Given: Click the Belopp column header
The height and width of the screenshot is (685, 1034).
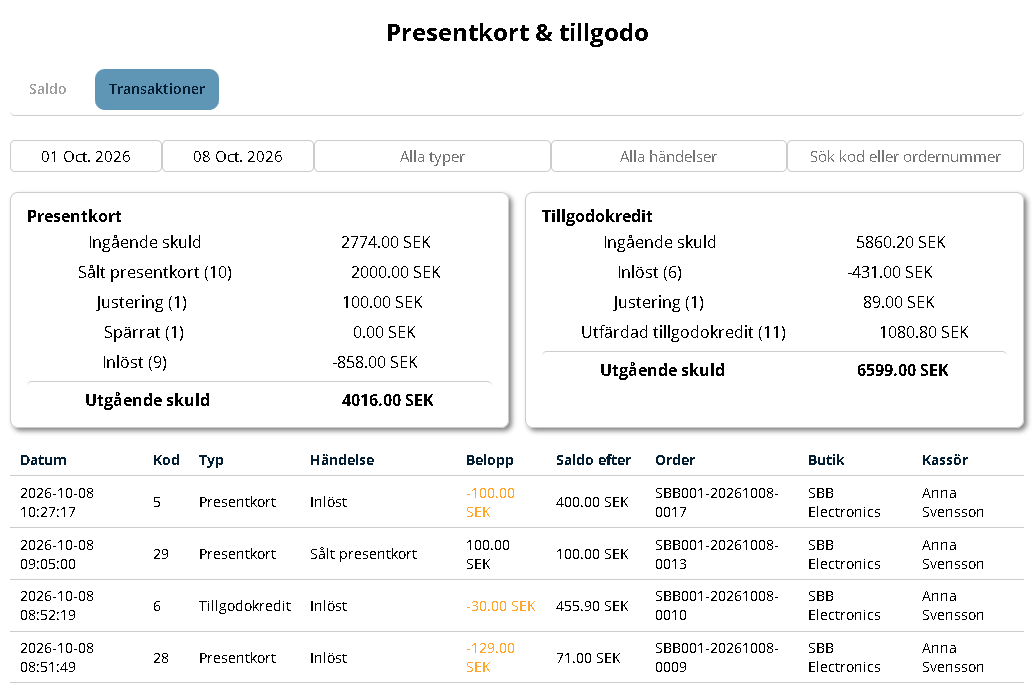Looking at the screenshot, I should (x=489, y=460).
